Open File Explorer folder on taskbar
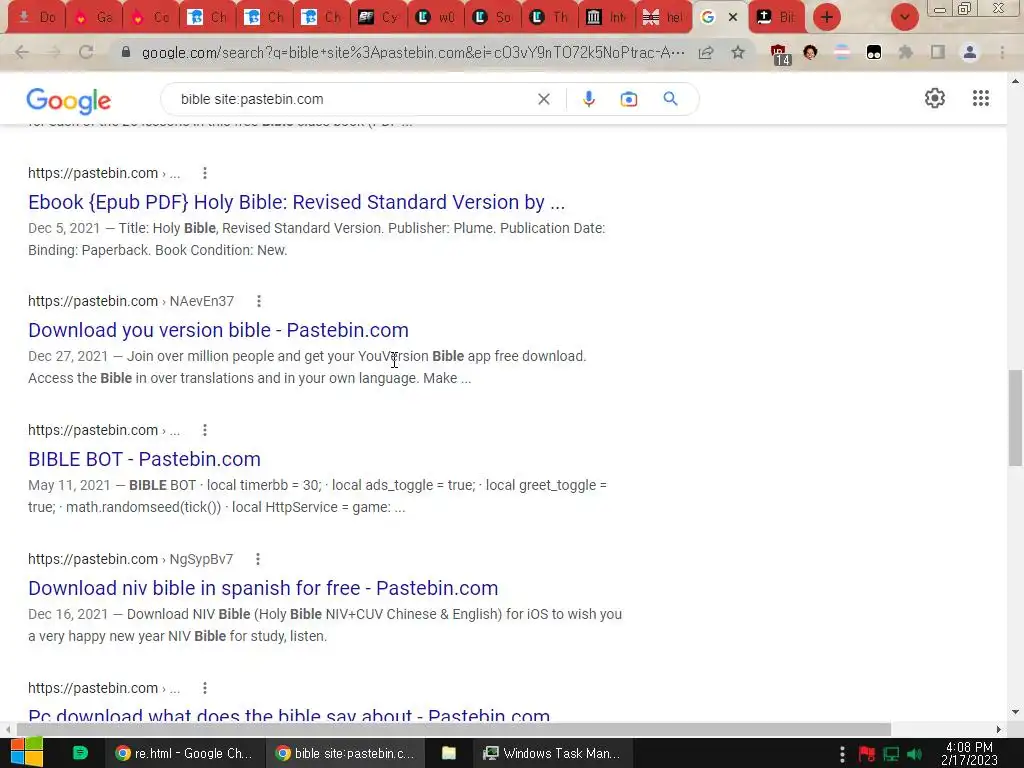Image resolution: width=1024 pixels, height=768 pixels. [x=449, y=753]
